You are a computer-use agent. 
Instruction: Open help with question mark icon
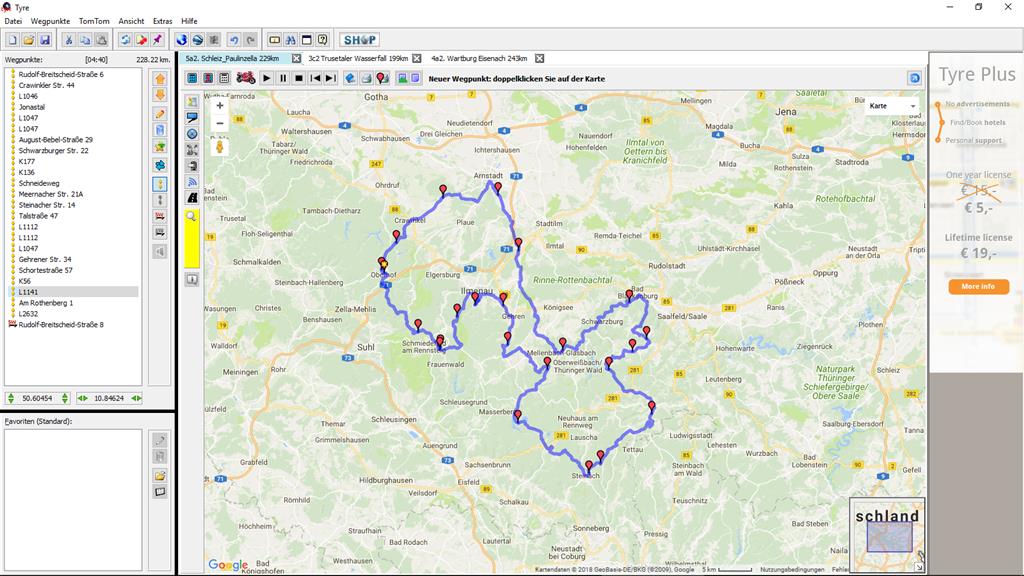(323, 40)
